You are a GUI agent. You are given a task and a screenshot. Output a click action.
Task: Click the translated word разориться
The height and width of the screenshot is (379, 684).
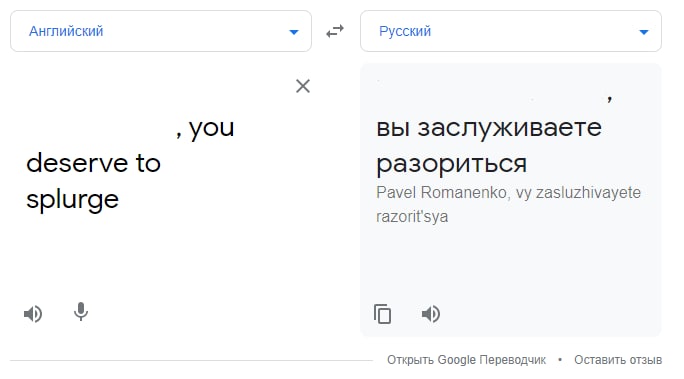(x=451, y=164)
